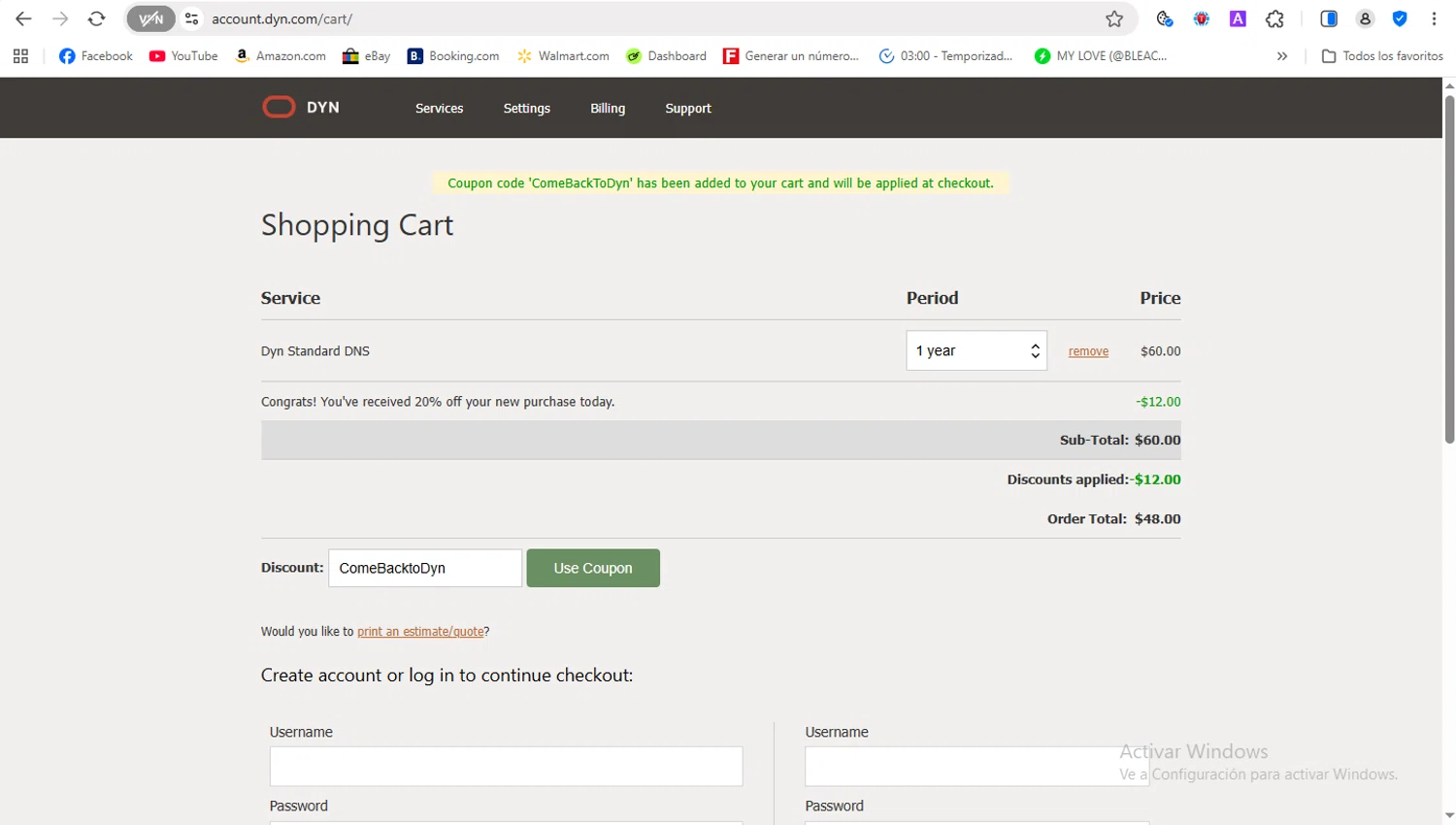1456x825 pixels.
Task: Open the purple 'A' extension icon
Action: pos(1238,18)
